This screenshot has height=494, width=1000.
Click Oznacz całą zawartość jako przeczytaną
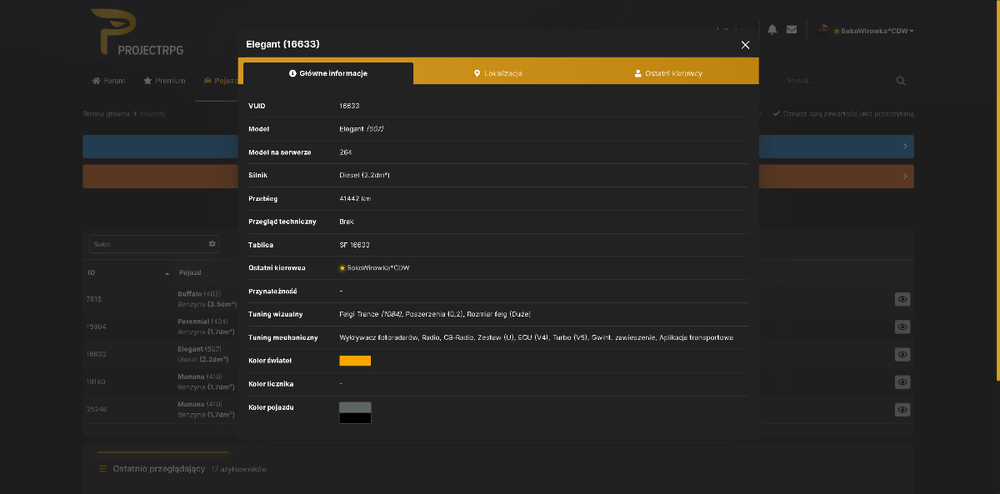point(843,113)
